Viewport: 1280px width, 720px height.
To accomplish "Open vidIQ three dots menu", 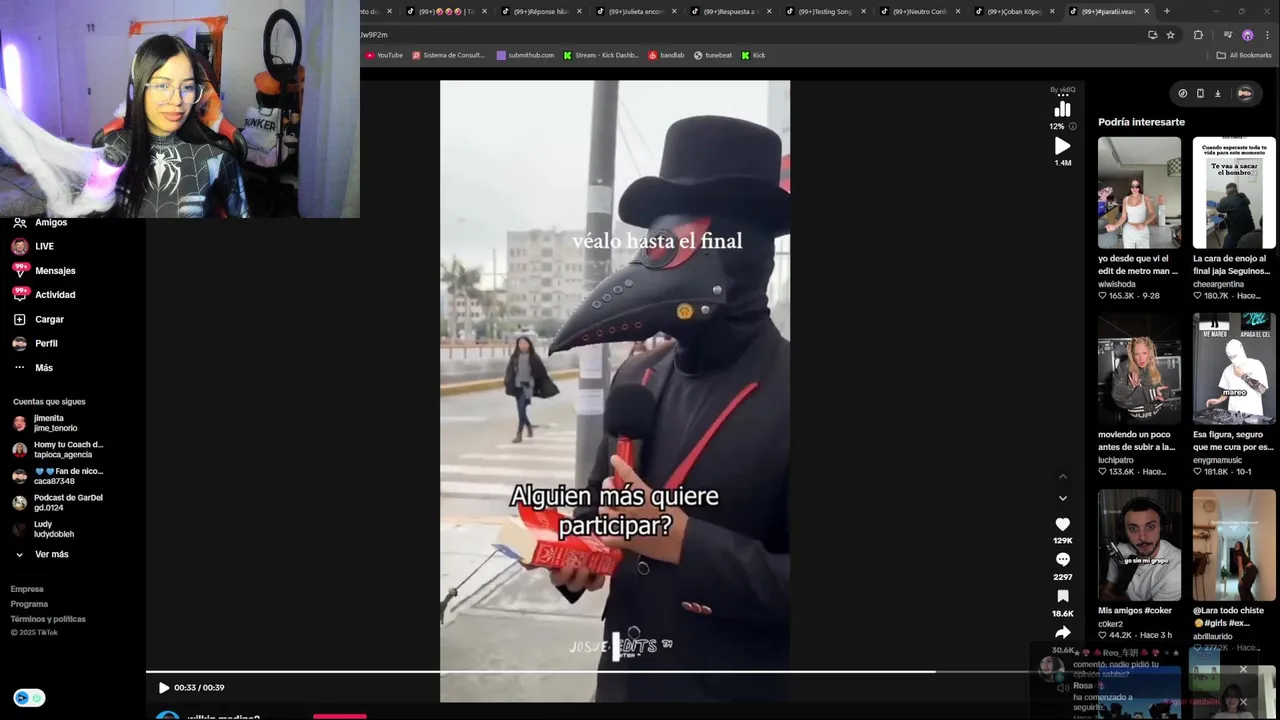I will pyautogui.click(x=1062, y=96).
